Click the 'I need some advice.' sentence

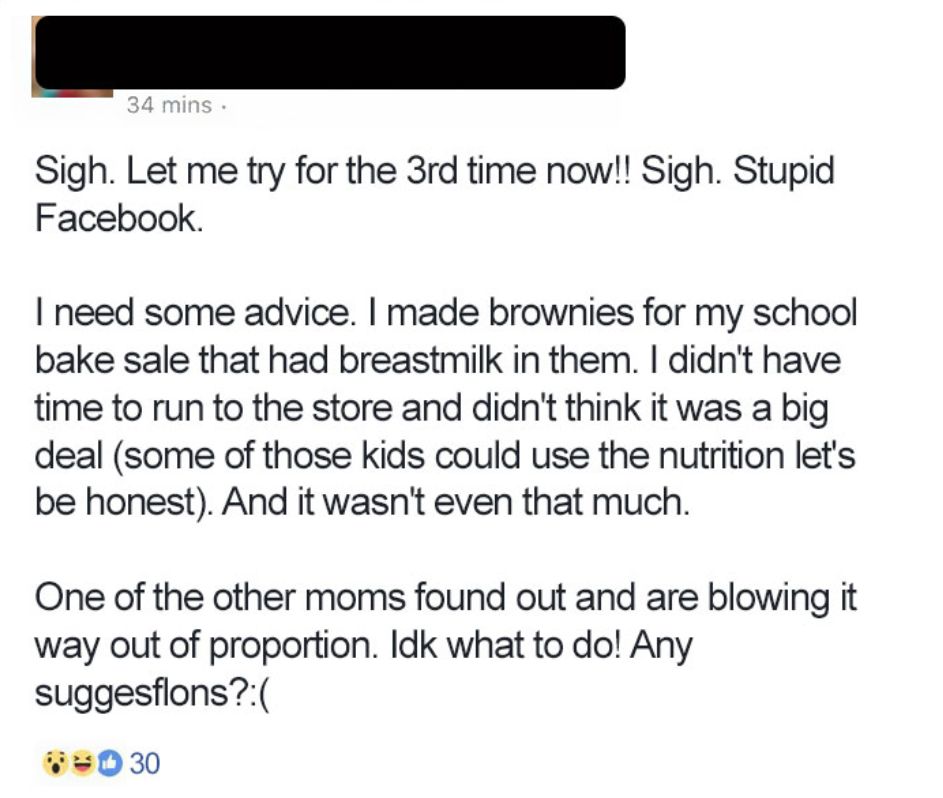click(x=193, y=313)
